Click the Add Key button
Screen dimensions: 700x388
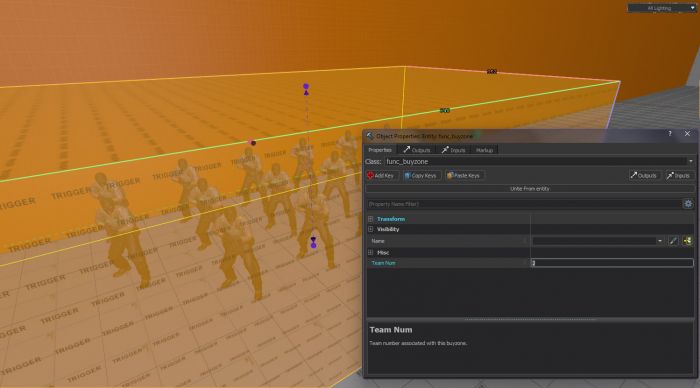[381, 175]
